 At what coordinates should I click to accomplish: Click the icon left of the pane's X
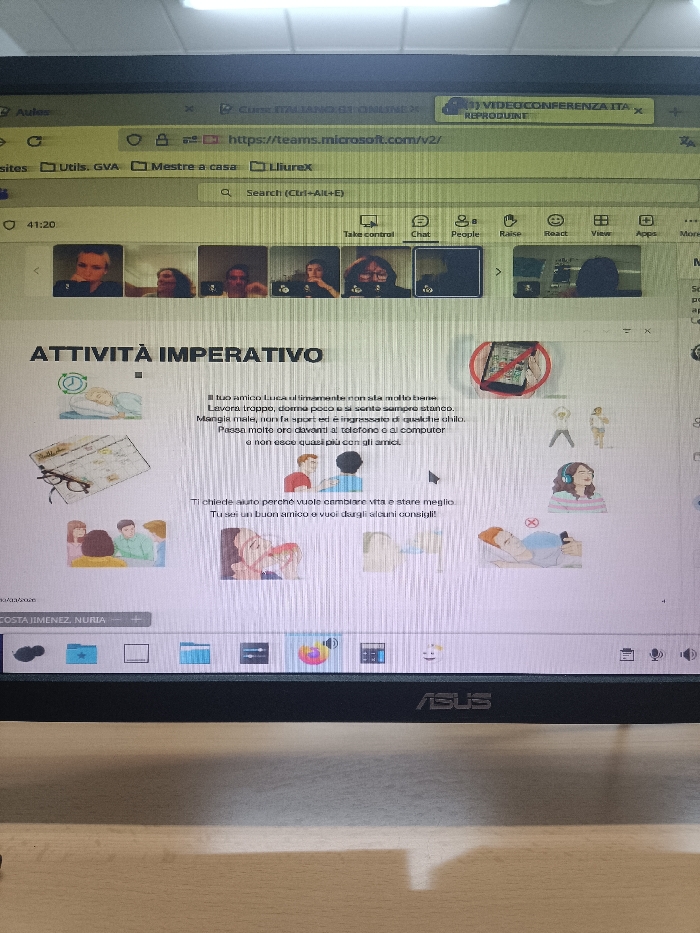(626, 331)
